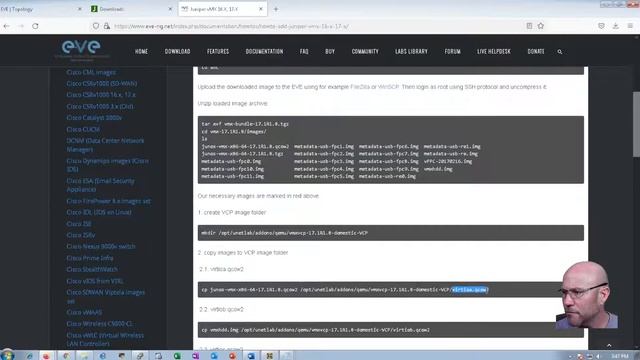Open the FORUM menu item

(453, 51)
